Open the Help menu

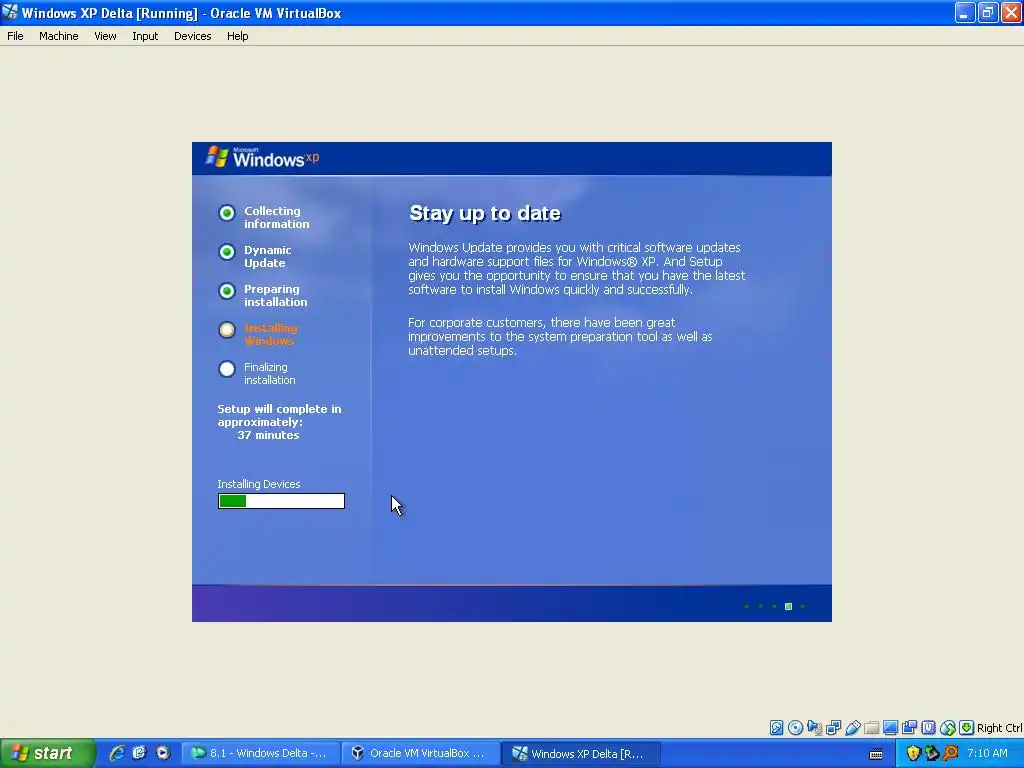pyautogui.click(x=238, y=36)
